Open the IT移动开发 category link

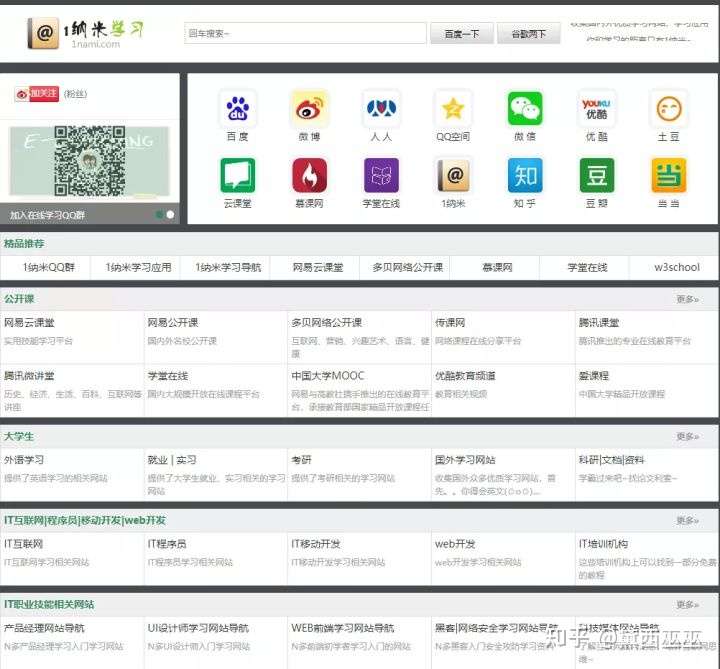pos(316,544)
